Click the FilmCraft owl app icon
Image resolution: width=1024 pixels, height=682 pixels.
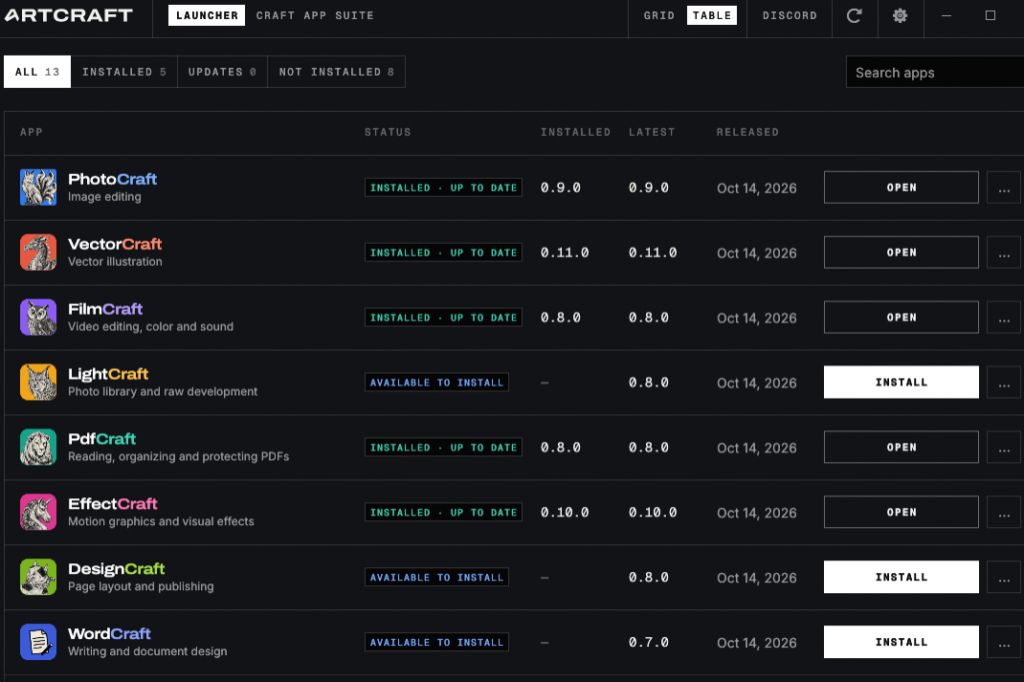click(x=38, y=317)
